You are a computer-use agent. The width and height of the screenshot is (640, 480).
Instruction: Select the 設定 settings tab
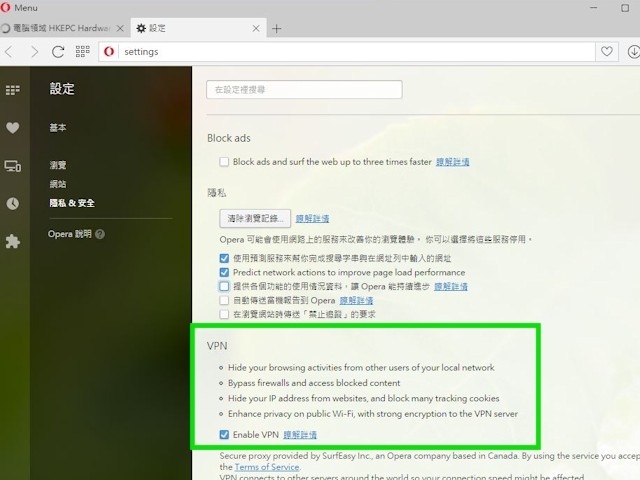tap(198, 28)
